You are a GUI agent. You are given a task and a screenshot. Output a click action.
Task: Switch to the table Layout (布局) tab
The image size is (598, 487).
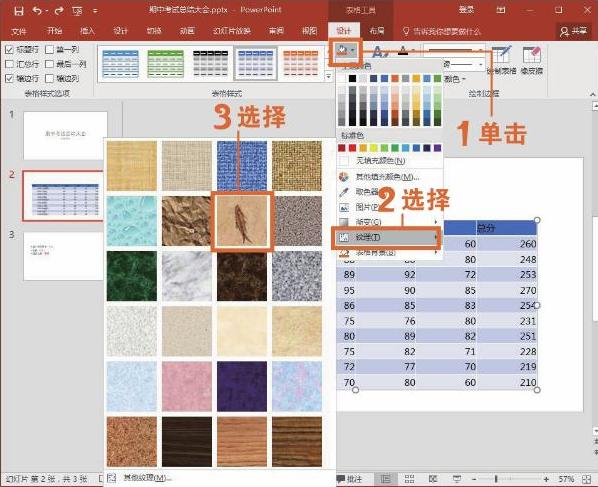pos(377,31)
